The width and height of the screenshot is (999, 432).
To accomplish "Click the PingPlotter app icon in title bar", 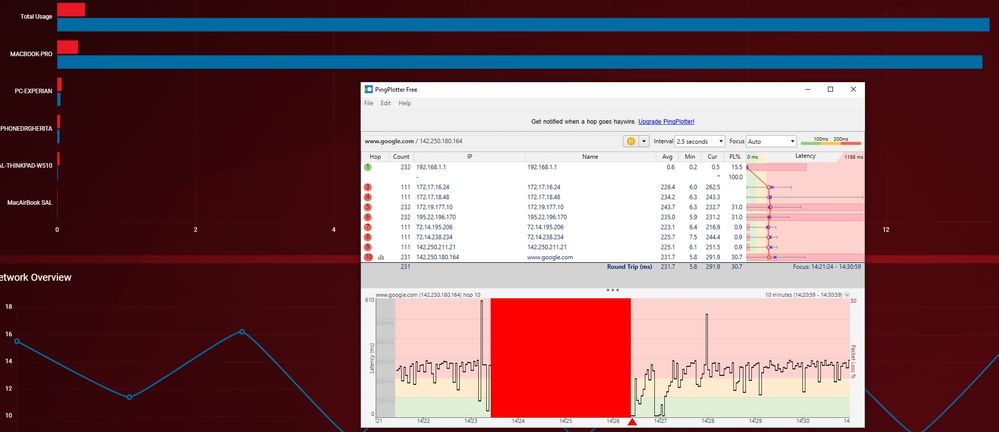I will pyautogui.click(x=368, y=89).
